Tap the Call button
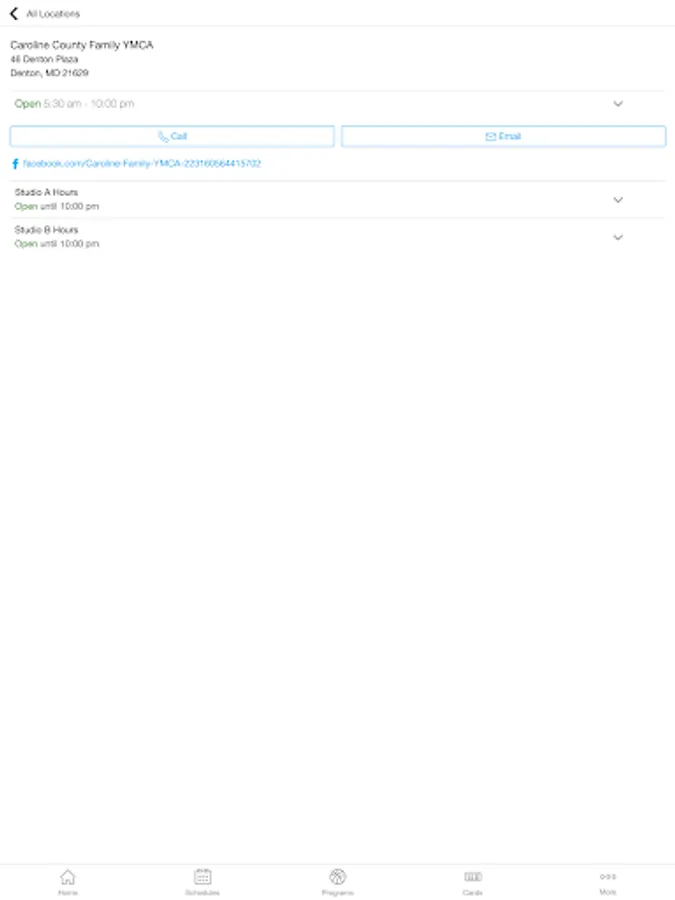The height and width of the screenshot is (900, 675). [172, 137]
